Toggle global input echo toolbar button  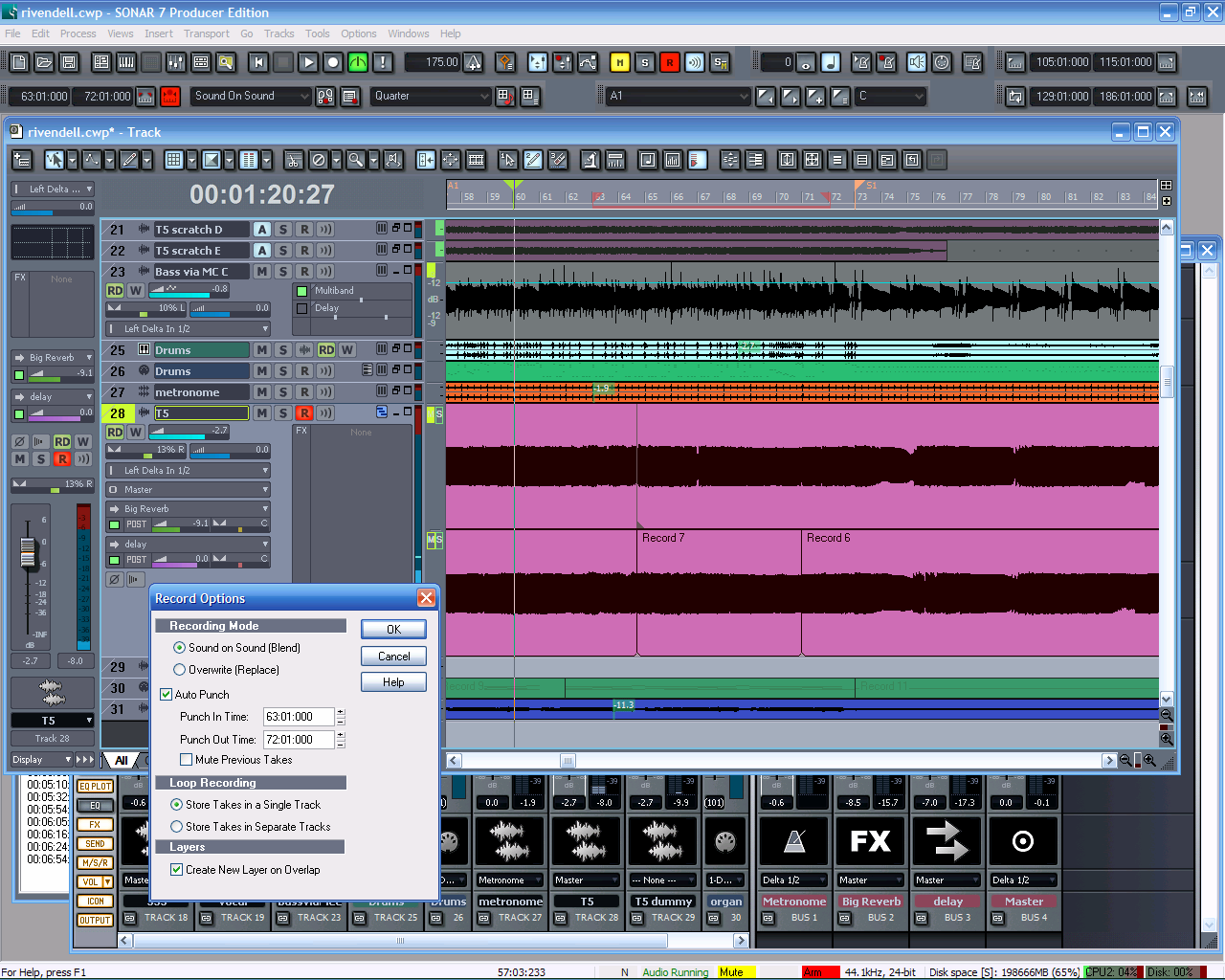pyautogui.click(x=695, y=62)
